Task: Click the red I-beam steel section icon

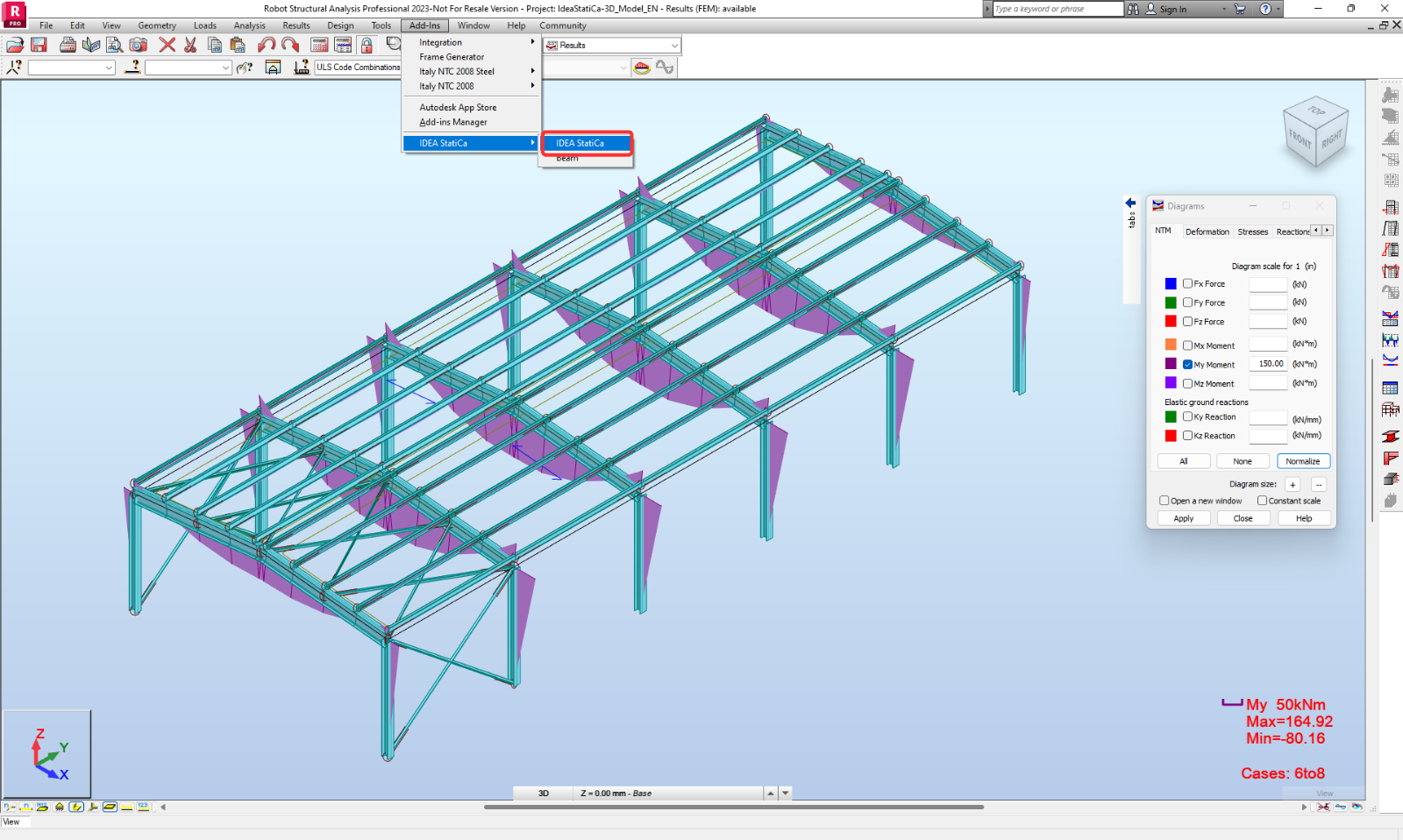Action: click(1390, 436)
